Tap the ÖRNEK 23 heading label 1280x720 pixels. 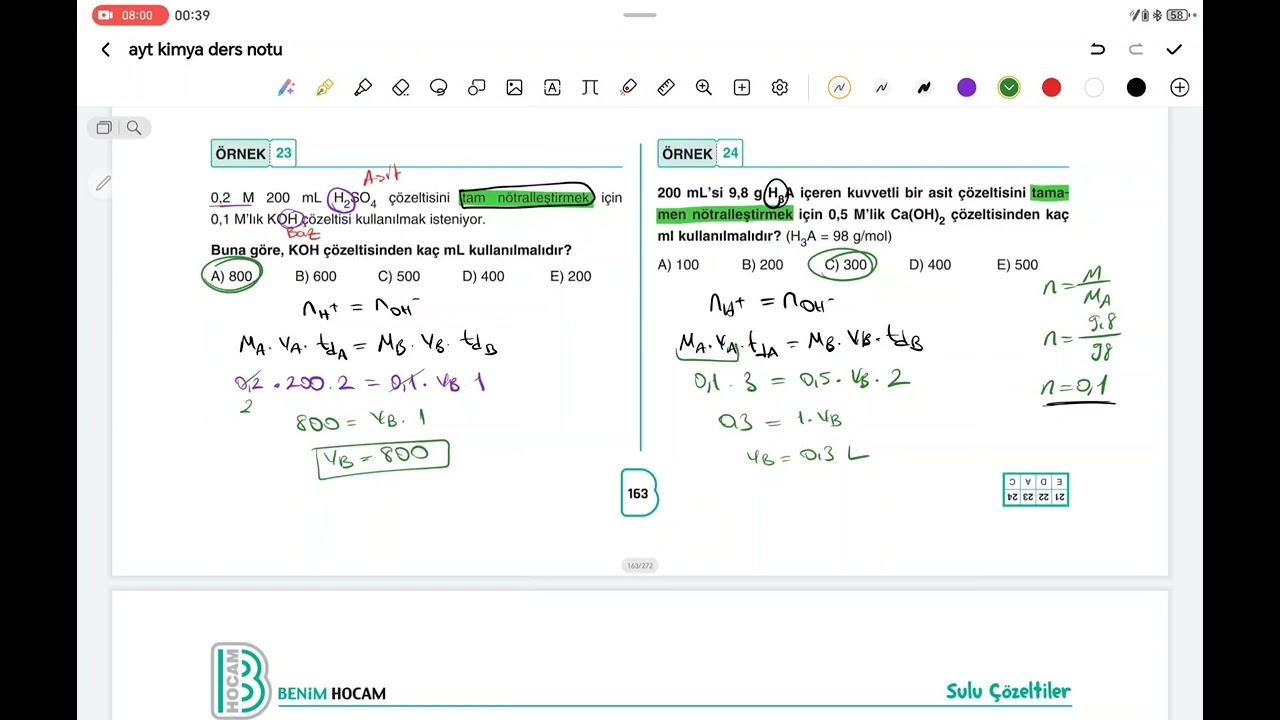click(254, 153)
